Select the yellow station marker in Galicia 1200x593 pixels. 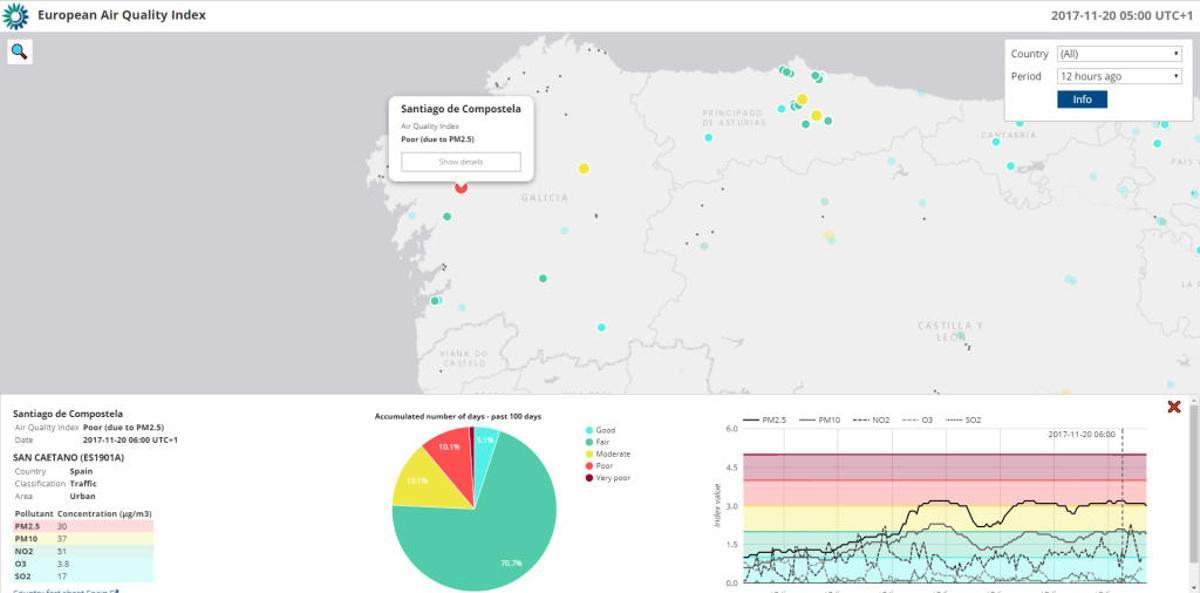pyautogui.click(x=584, y=168)
